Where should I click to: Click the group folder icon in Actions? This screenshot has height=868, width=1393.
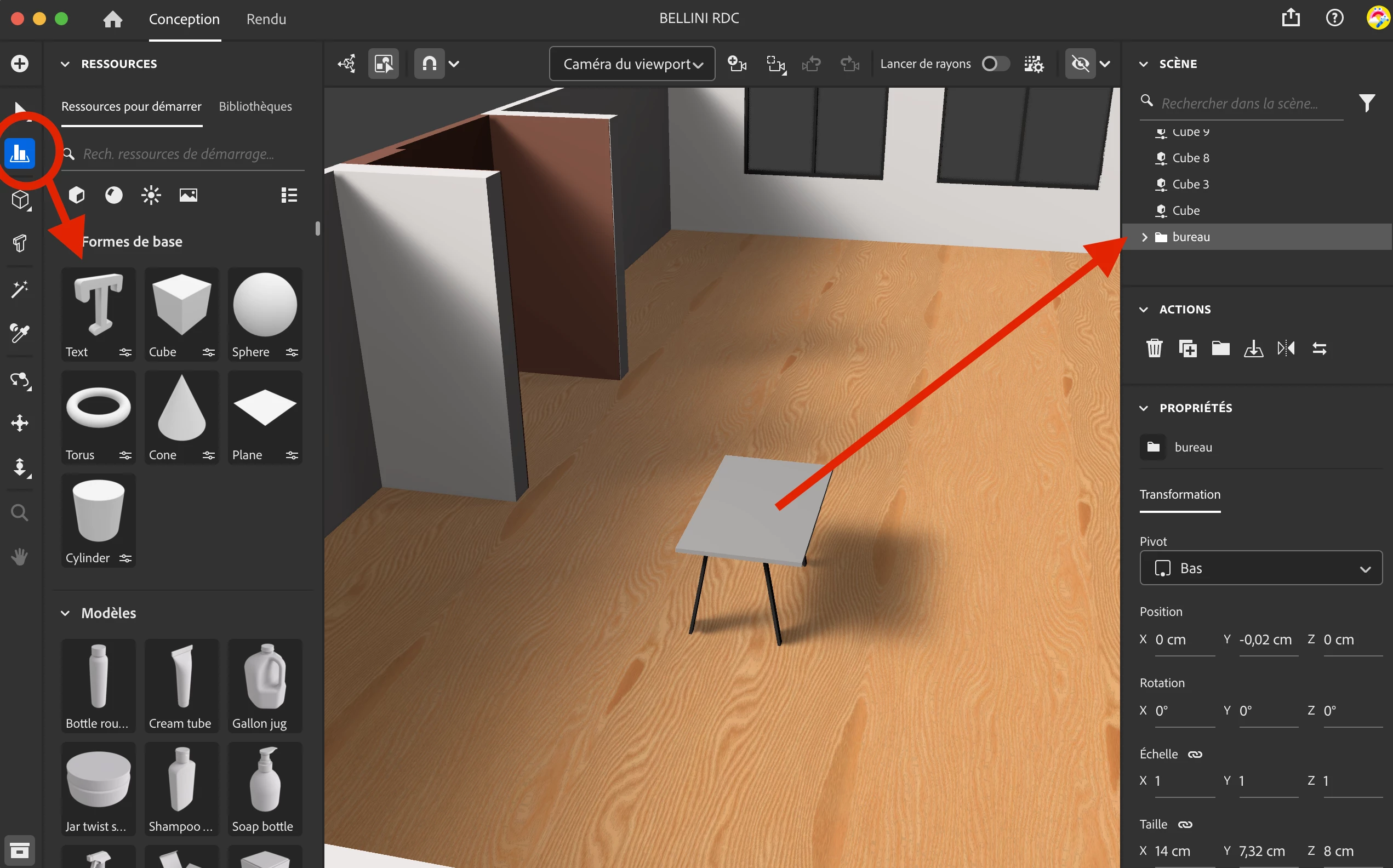point(1220,349)
